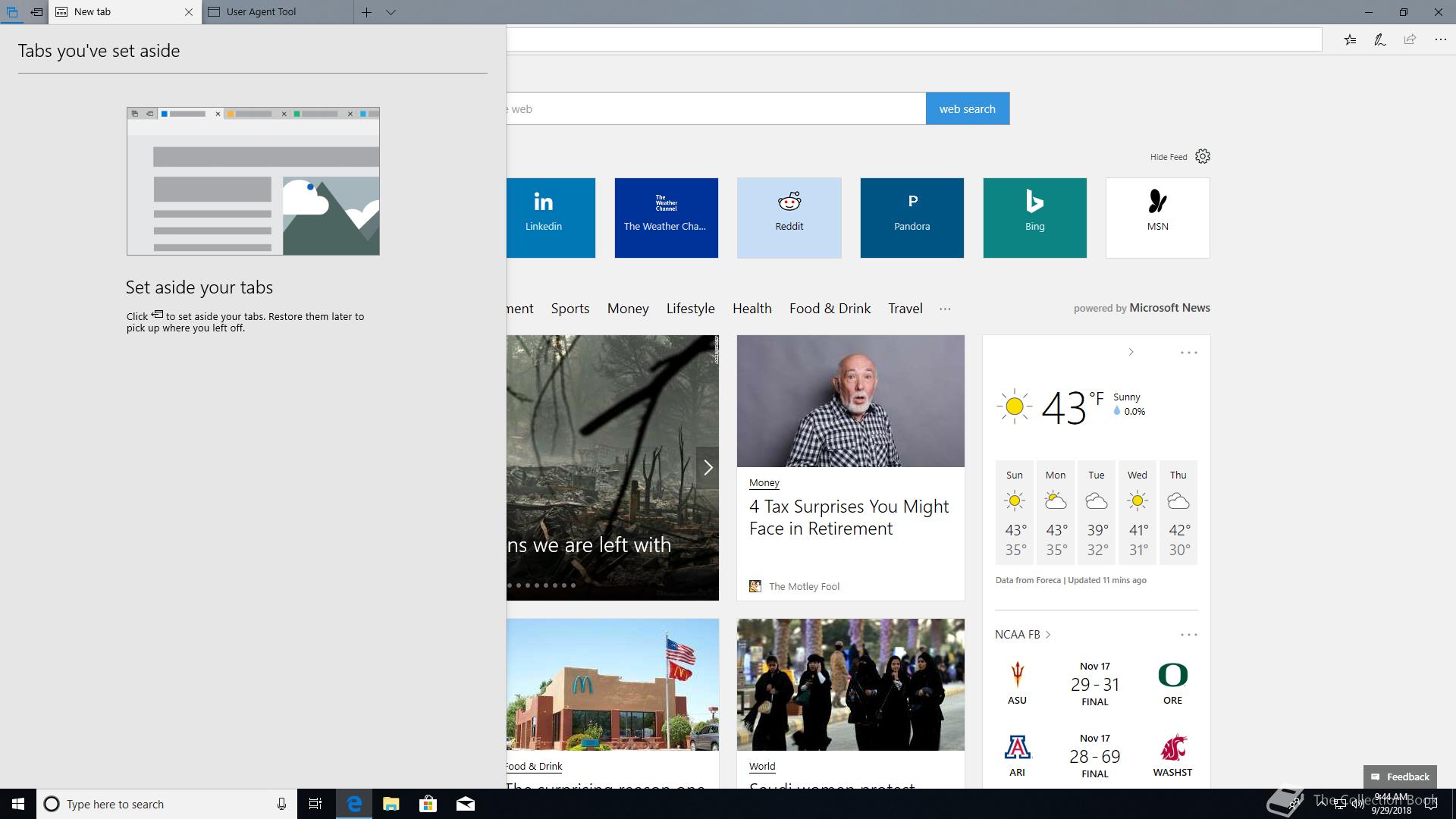Screen dimensions: 1456x819
Task: Open weather card more options dots
Action: tap(1188, 353)
